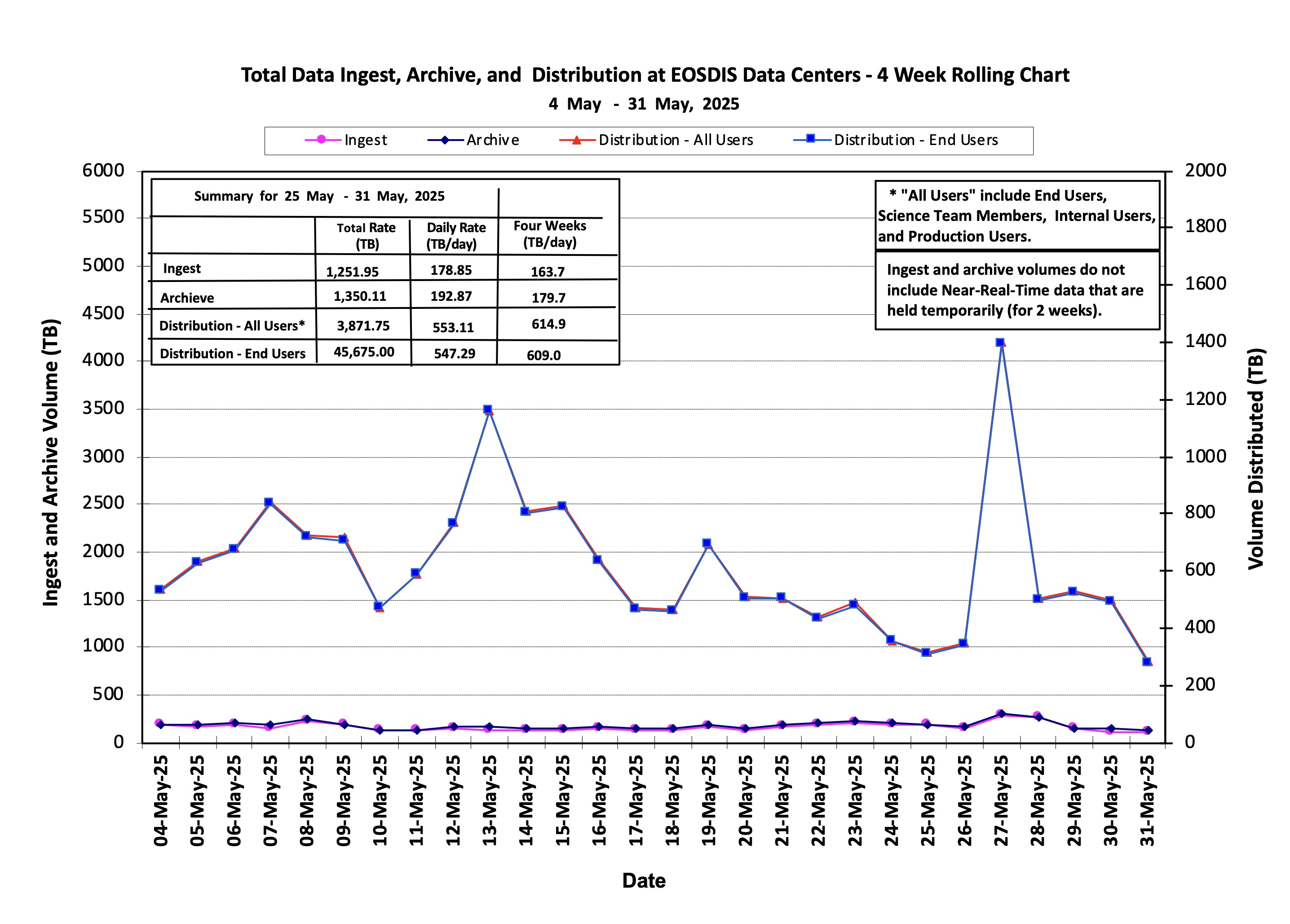1290x924 pixels.
Task: Click the Distribution - End Users total 45,675.00
Action: (364, 352)
